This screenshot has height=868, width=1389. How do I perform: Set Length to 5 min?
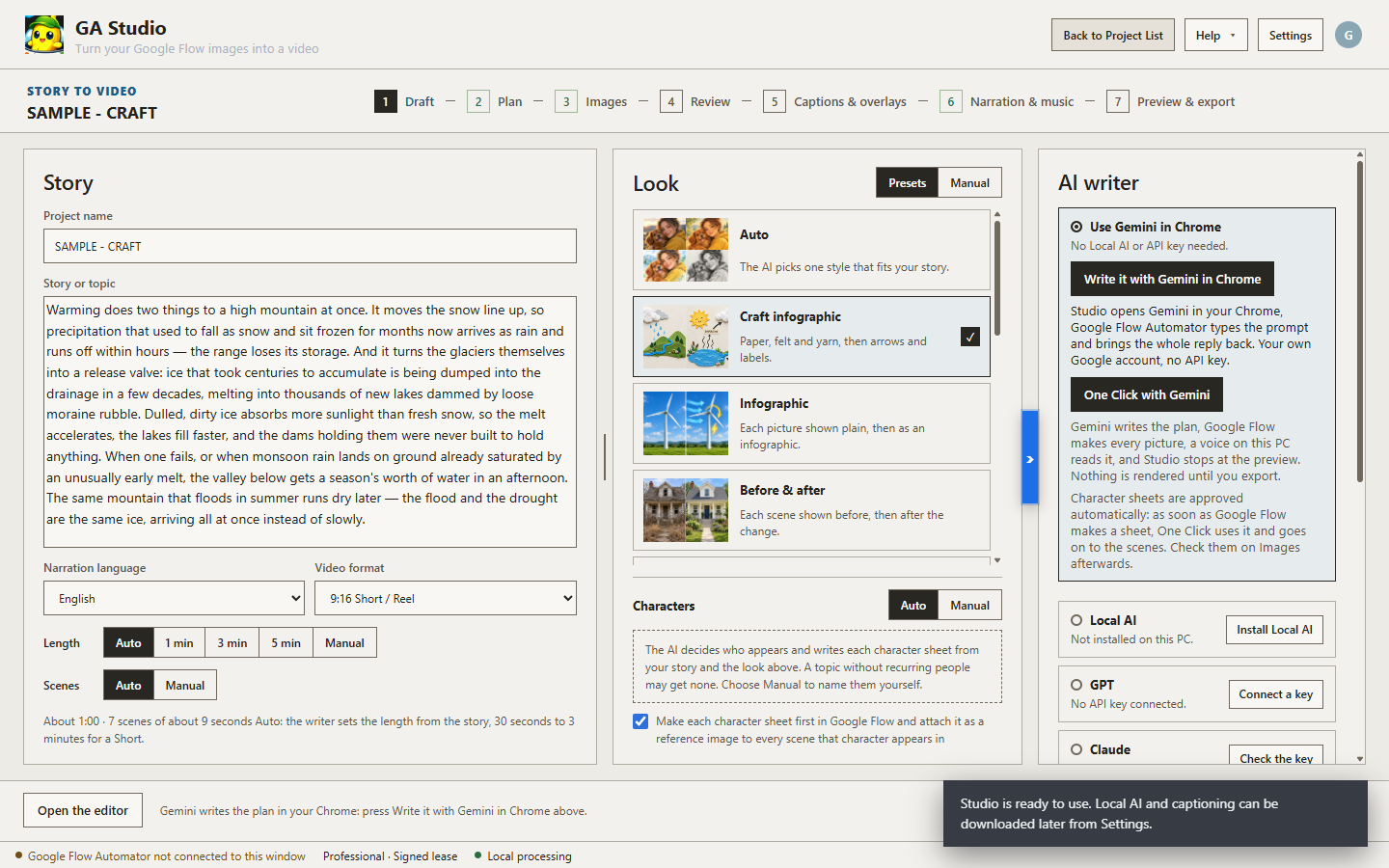pos(286,643)
